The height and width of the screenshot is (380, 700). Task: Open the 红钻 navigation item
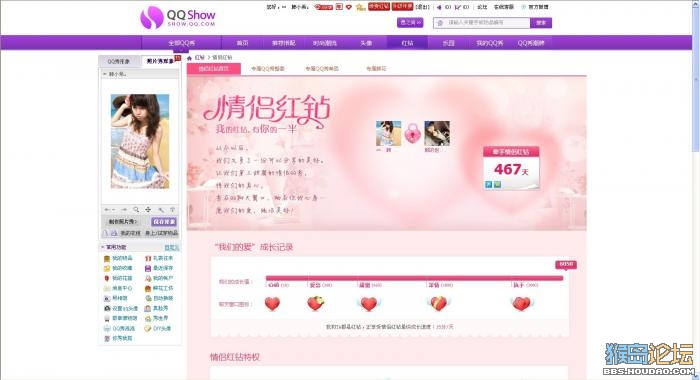408,43
